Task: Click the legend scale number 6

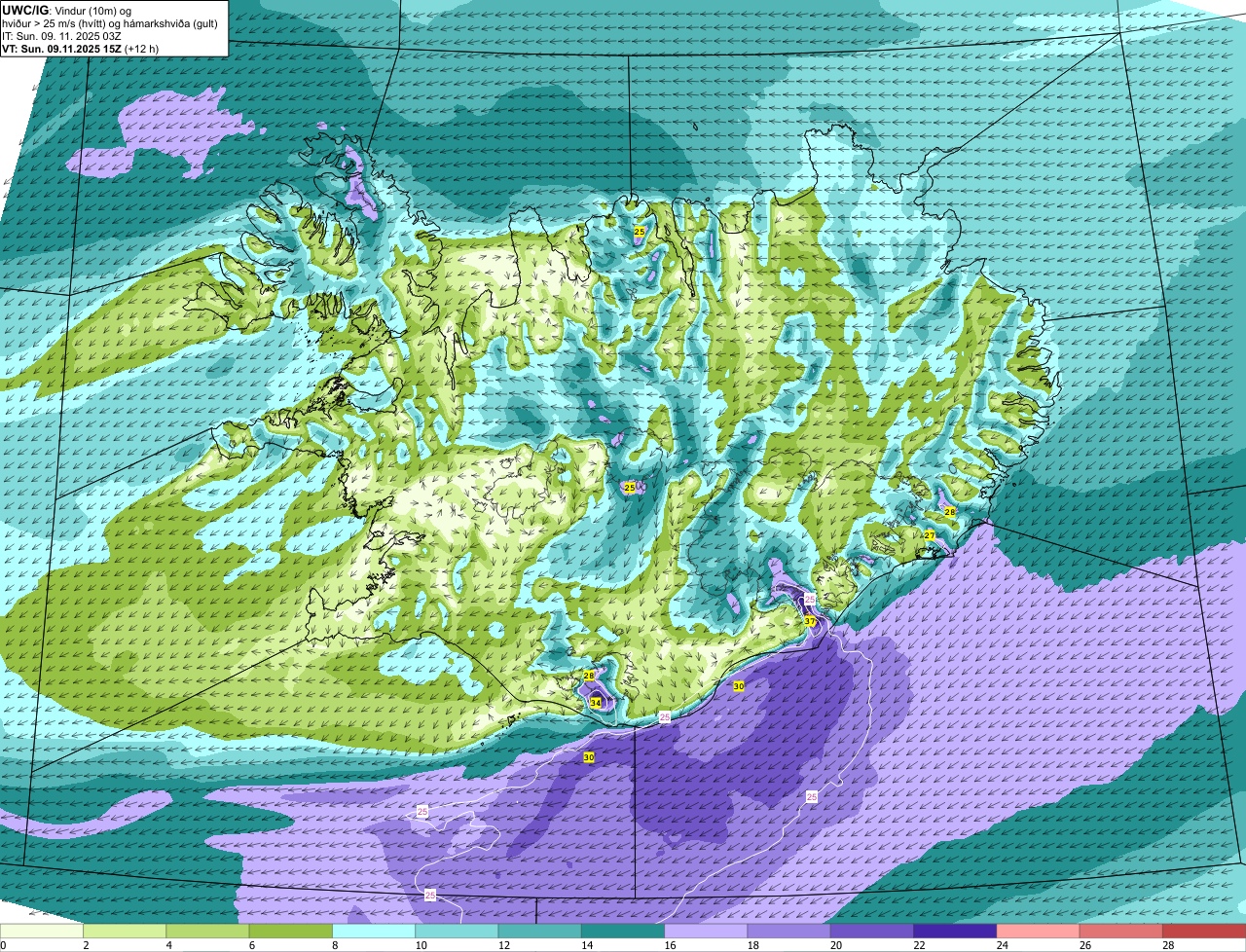Action: tap(250, 945)
